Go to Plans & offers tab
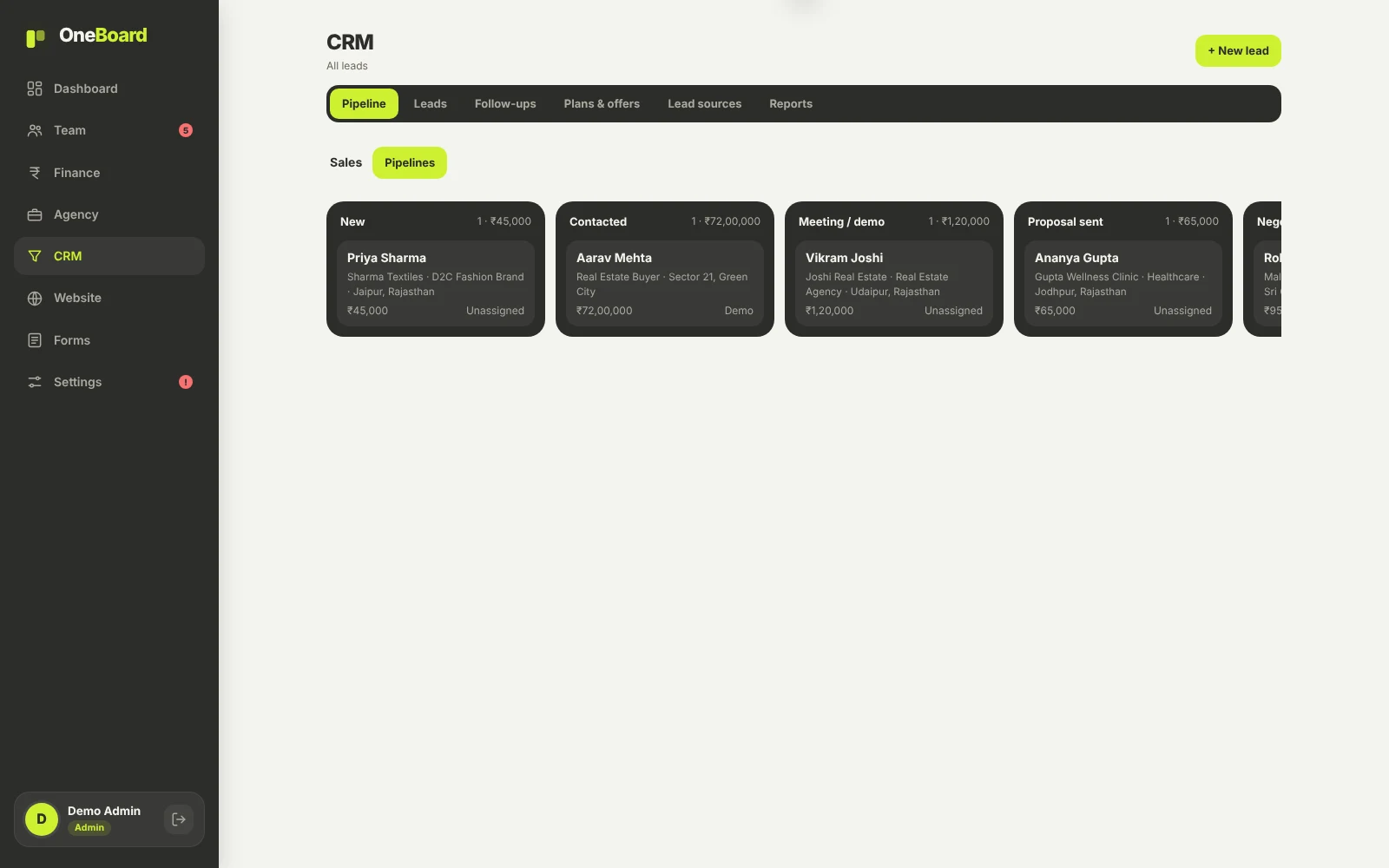This screenshot has width=1389, height=868. tap(602, 103)
